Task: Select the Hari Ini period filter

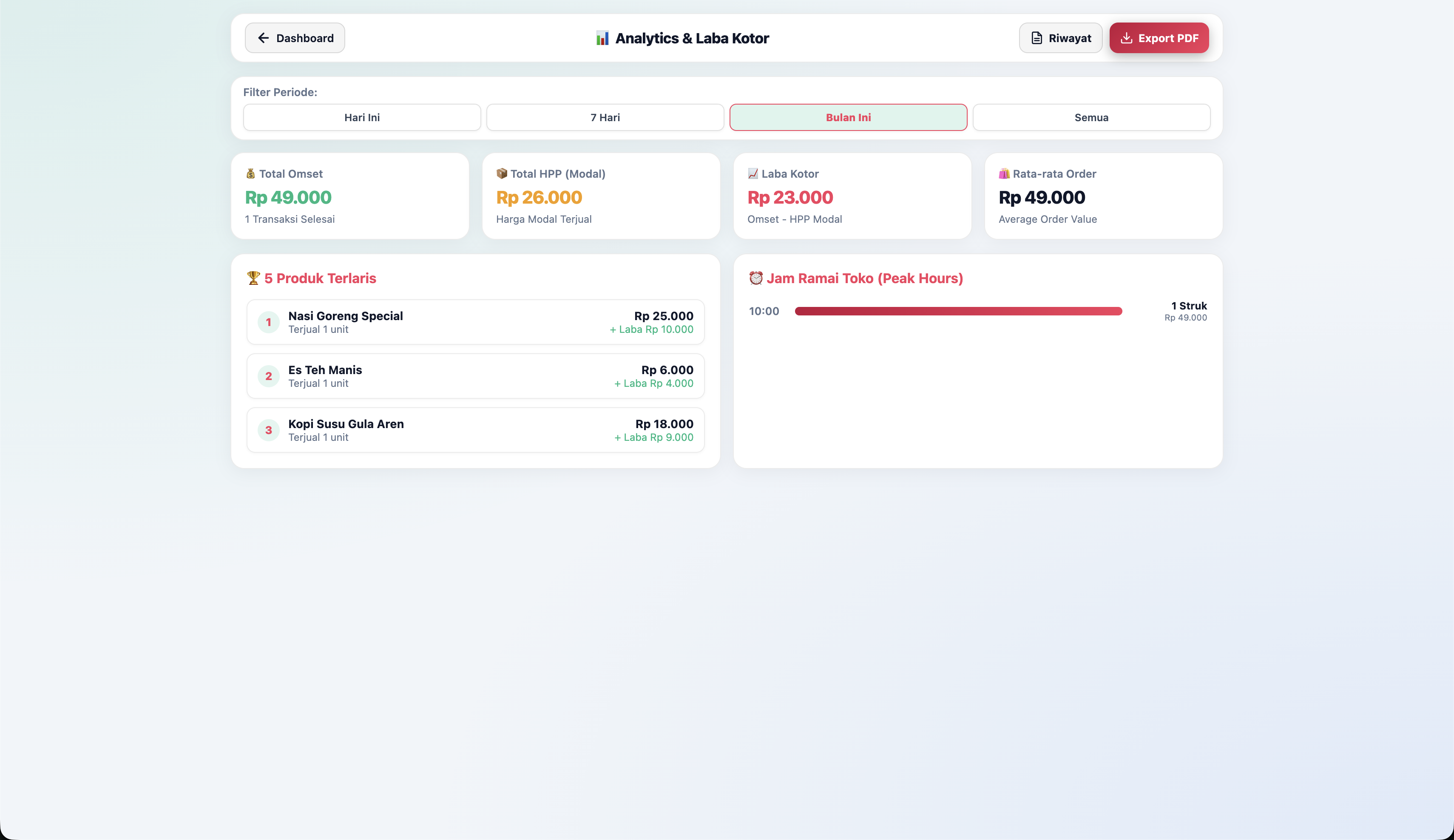Action: [362, 117]
